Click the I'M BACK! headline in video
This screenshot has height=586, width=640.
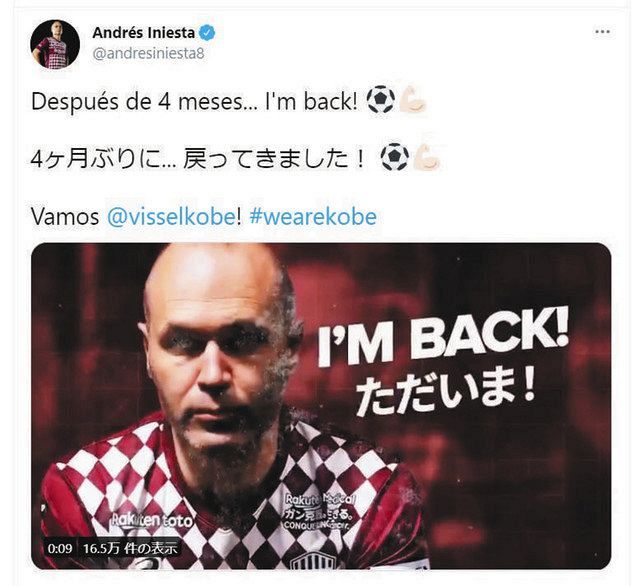click(443, 336)
